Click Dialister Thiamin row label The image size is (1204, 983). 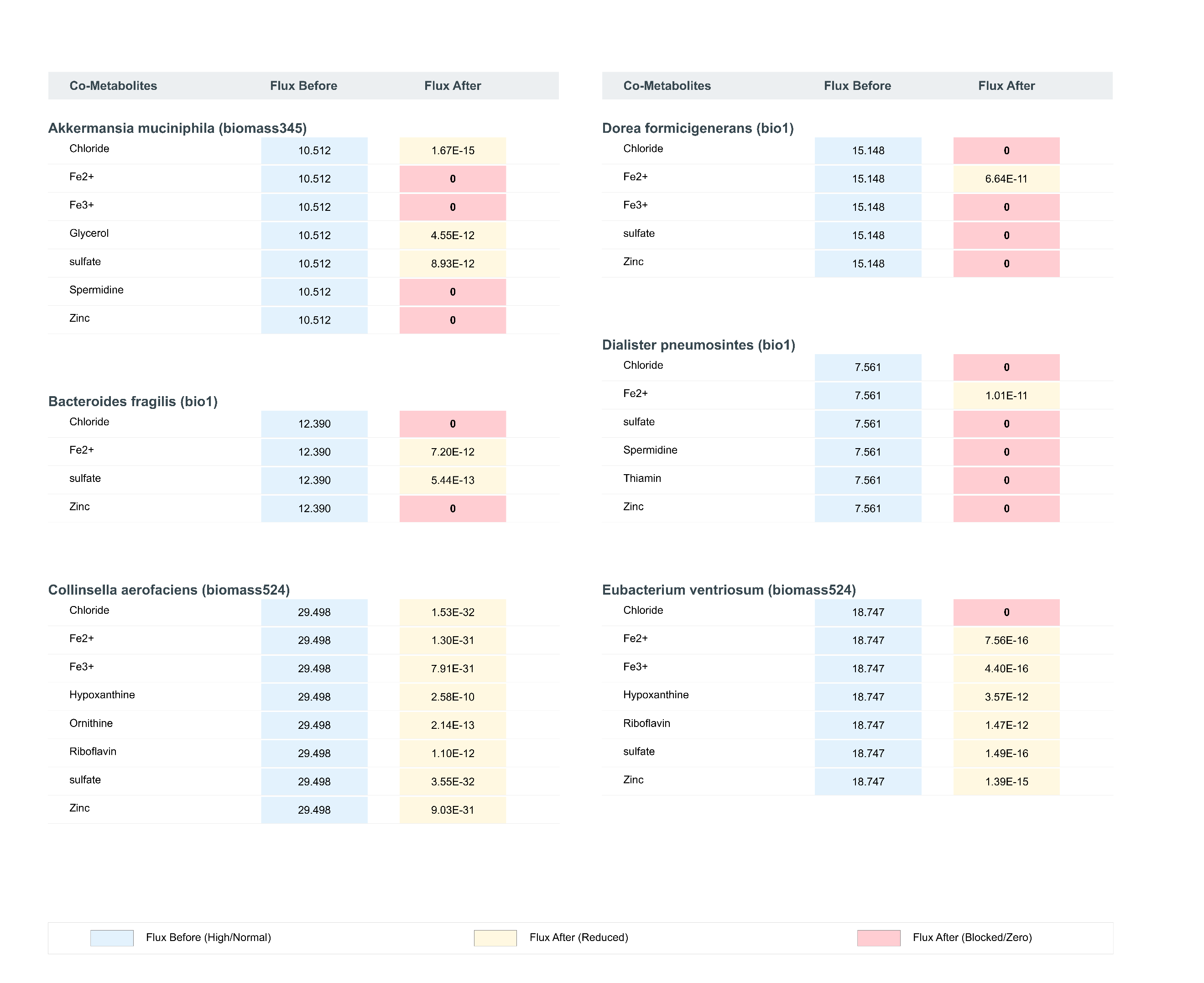(x=642, y=478)
